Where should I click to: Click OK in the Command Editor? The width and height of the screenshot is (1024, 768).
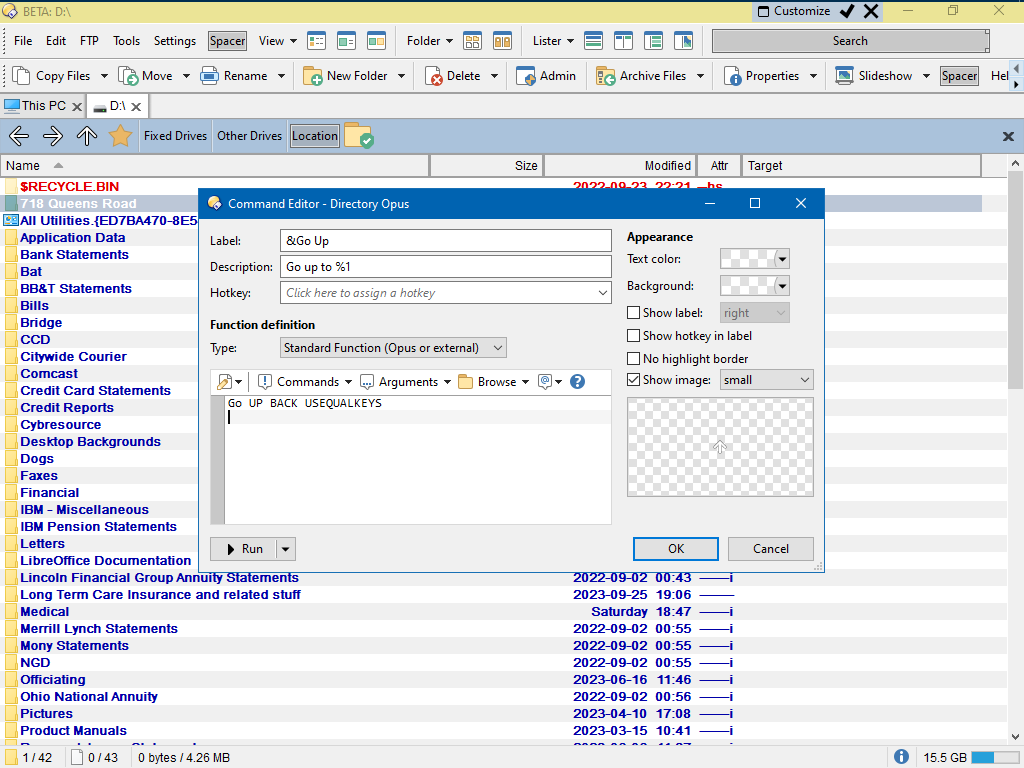coord(676,549)
